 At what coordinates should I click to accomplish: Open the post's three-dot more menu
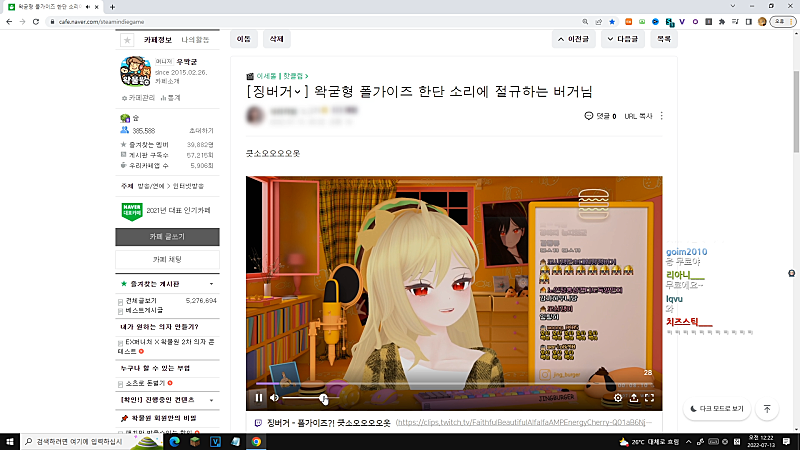click(662, 116)
